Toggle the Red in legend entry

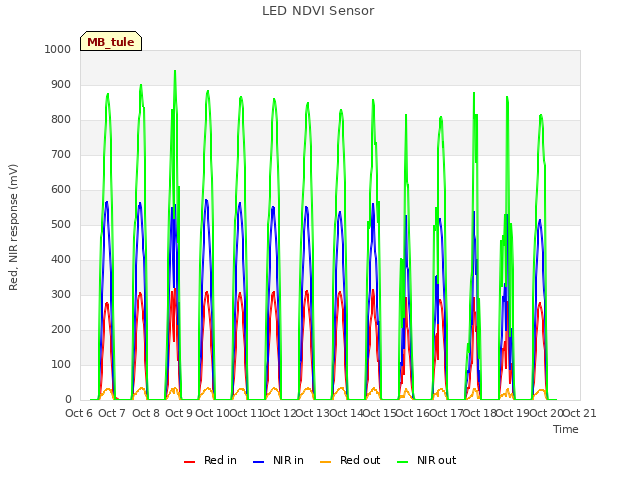click(210, 460)
